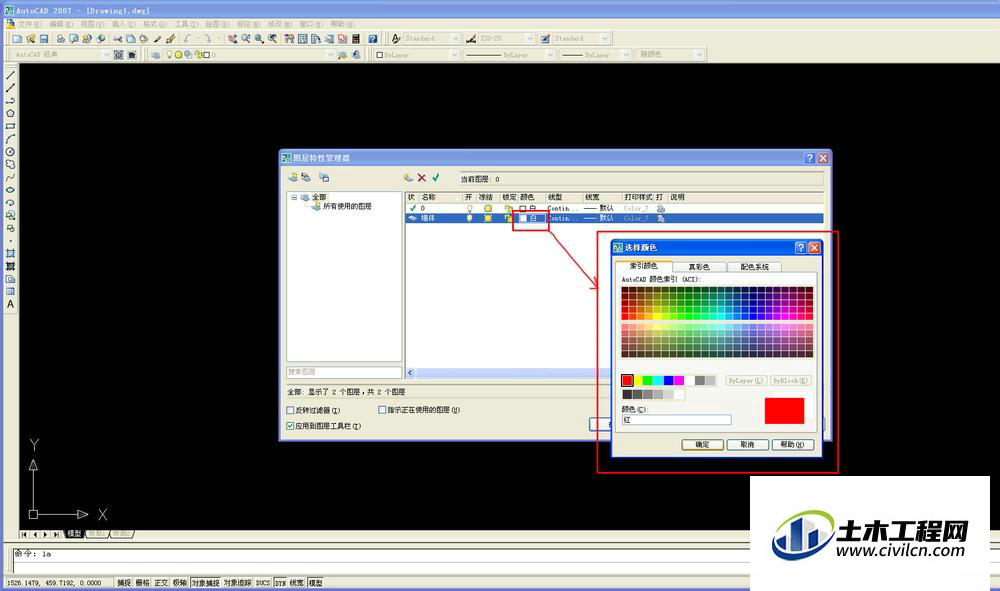Click 取消 in Select Color dialog
Image resolution: width=1000 pixels, height=591 pixels.
click(747, 444)
